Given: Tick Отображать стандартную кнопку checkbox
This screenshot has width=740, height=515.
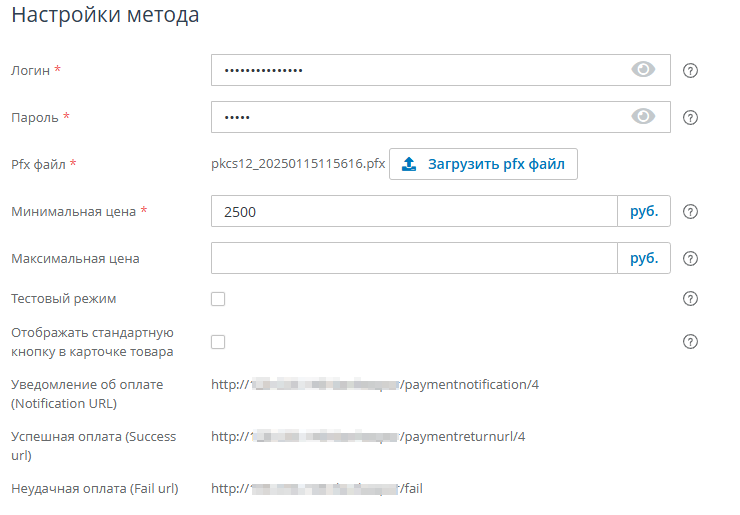Looking at the screenshot, I should pos(218,342).
